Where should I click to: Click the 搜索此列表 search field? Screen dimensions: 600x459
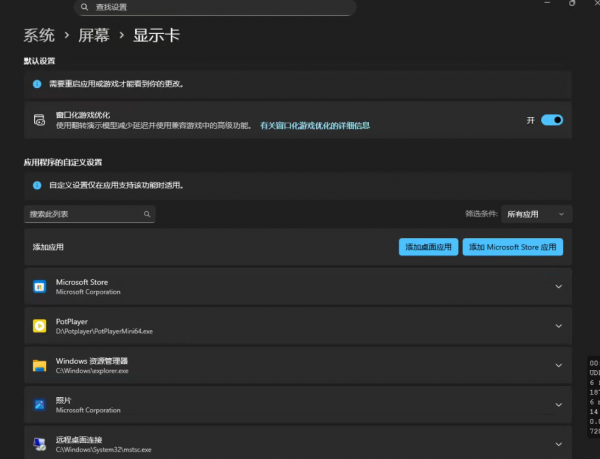tap(90, 214)
